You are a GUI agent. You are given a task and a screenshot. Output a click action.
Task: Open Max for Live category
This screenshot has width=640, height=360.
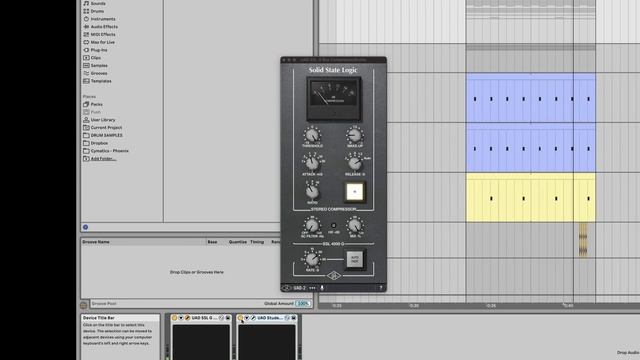102,42
